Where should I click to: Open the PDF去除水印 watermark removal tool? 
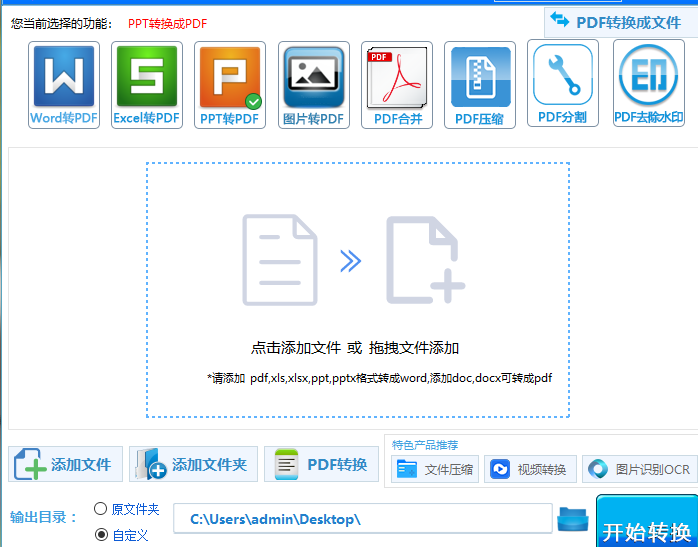pos(649,83)
